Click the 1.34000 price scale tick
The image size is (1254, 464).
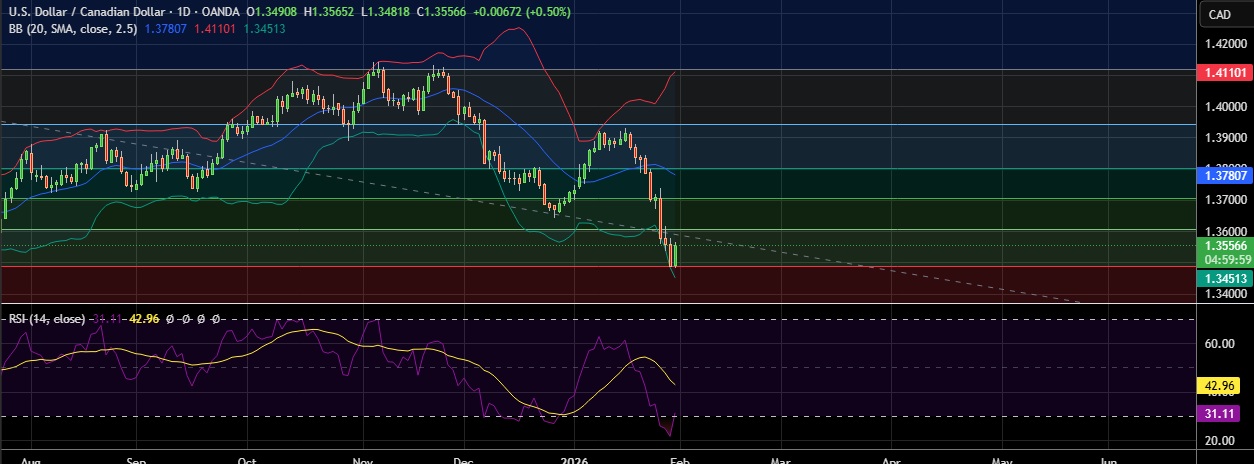1225,294
